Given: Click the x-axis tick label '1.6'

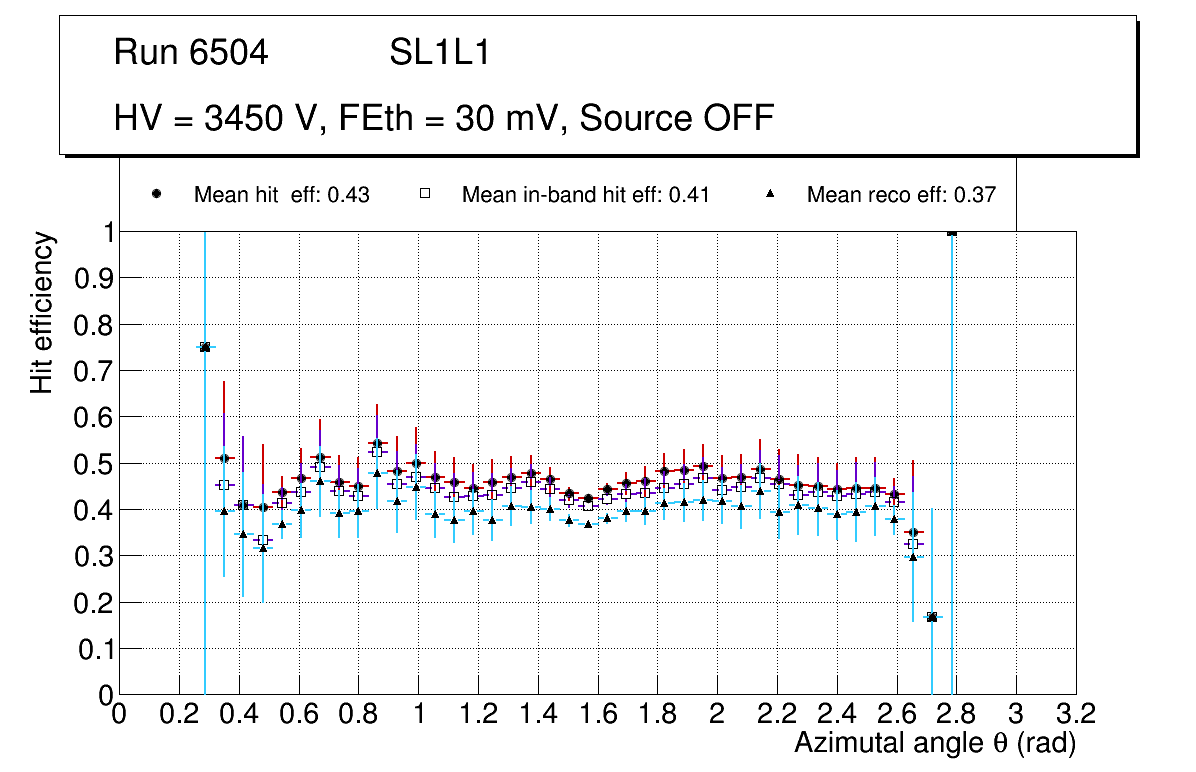Looking at the screenshot, I should (597, 714).
